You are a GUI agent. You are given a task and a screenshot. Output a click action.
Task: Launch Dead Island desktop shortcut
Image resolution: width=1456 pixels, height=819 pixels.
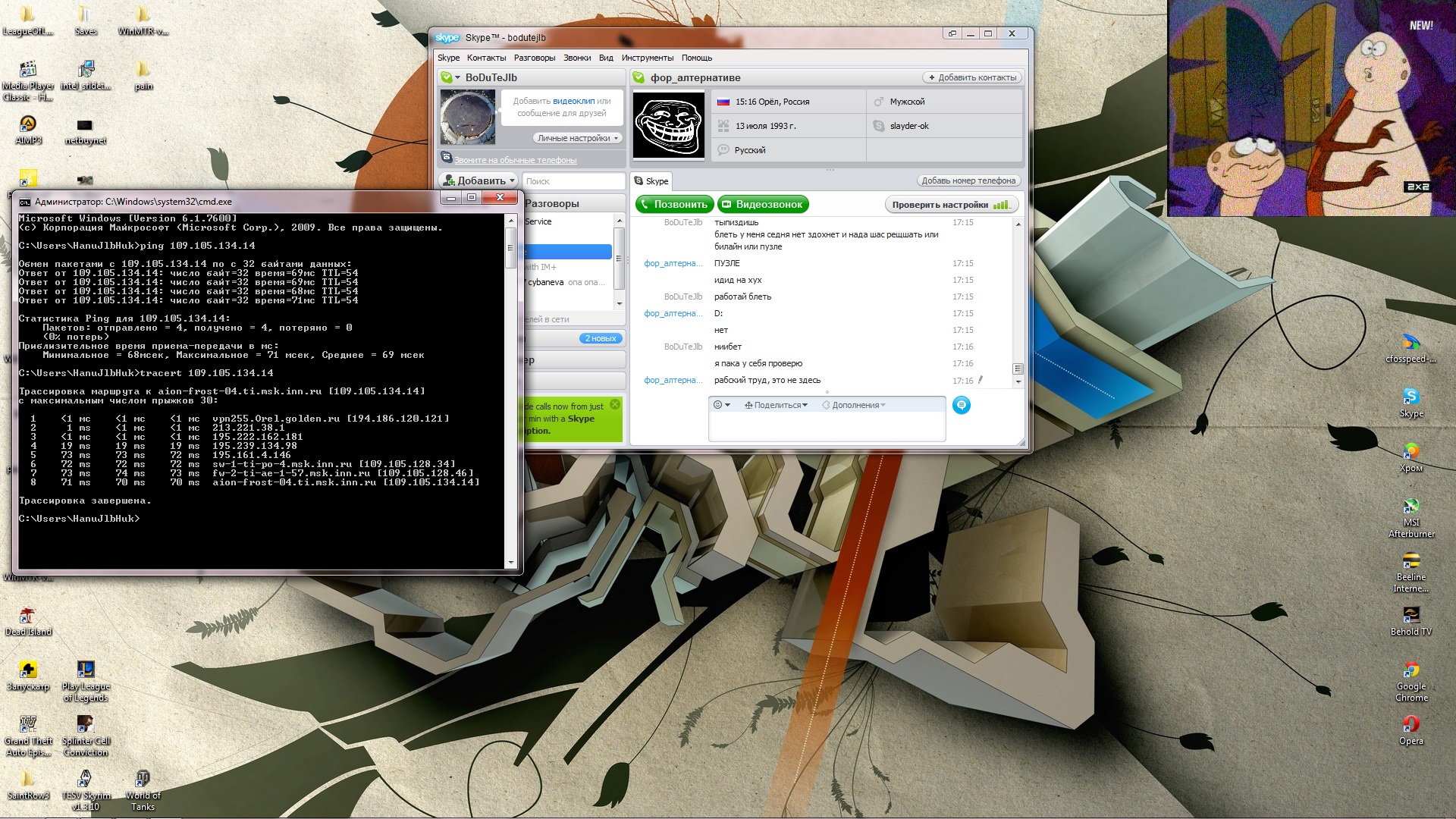(x=28, y=621)
